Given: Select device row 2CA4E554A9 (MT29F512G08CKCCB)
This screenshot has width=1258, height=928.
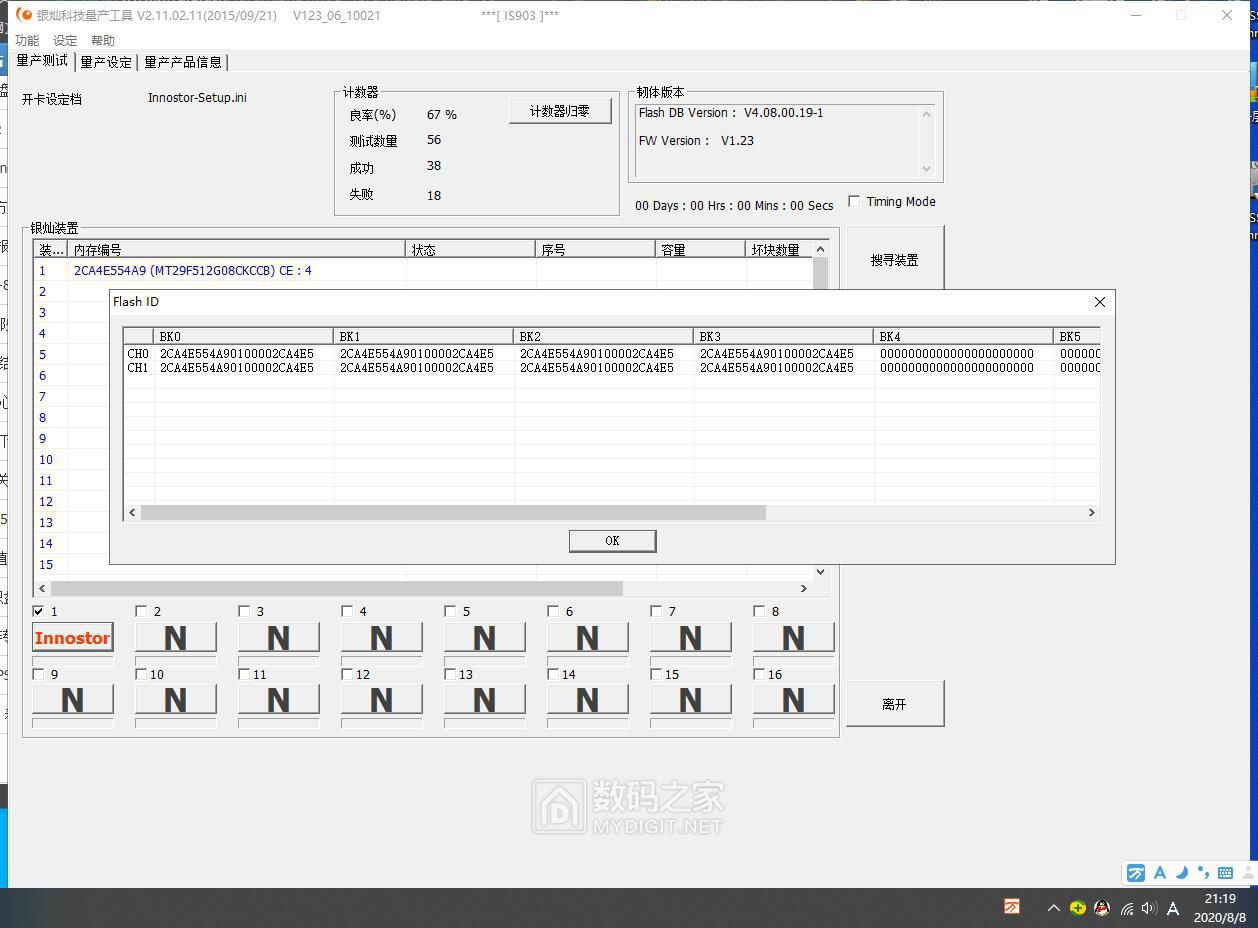Looking at the screenshot, I should [422, 270].
